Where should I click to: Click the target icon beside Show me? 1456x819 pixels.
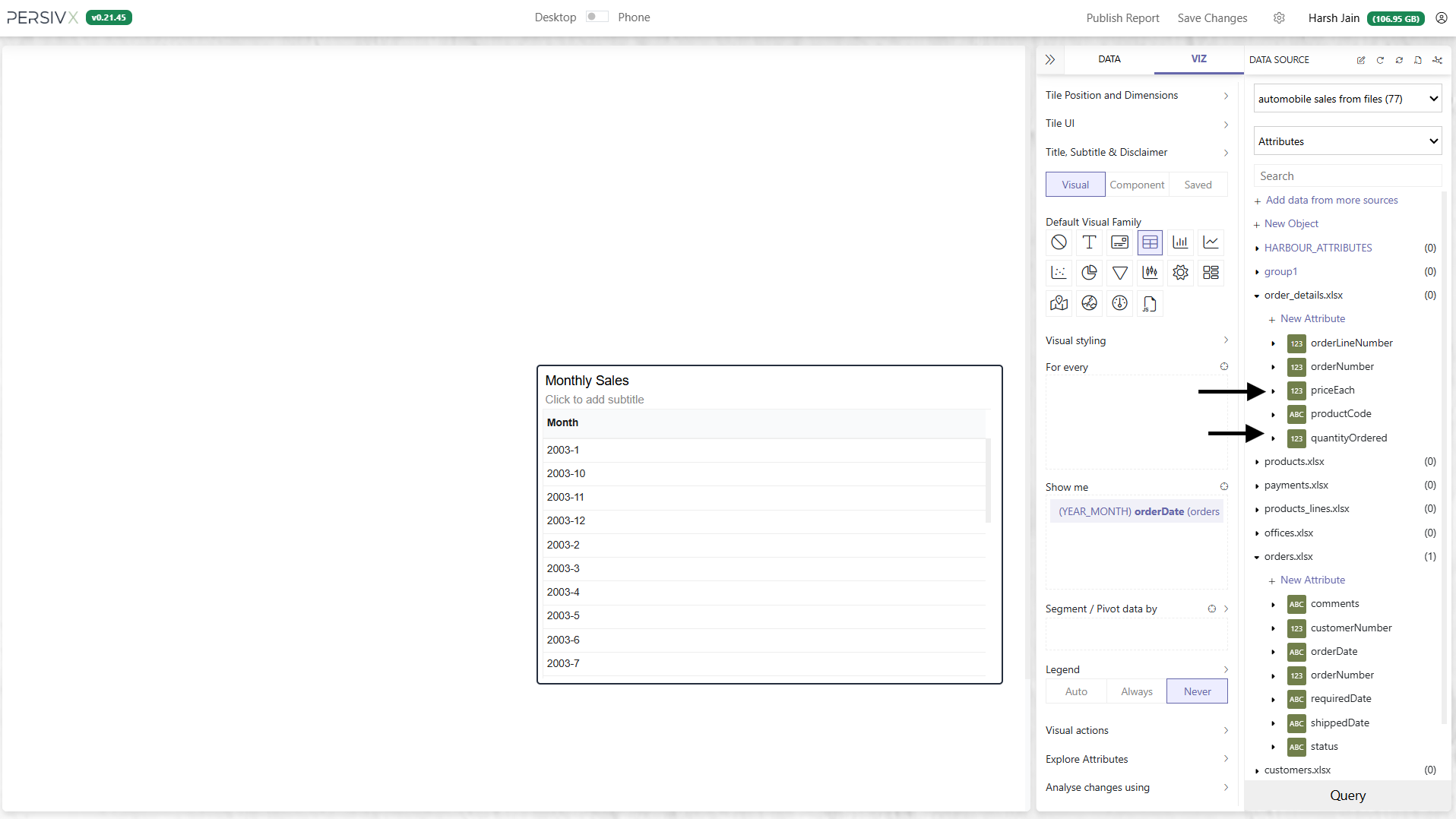1224,486
